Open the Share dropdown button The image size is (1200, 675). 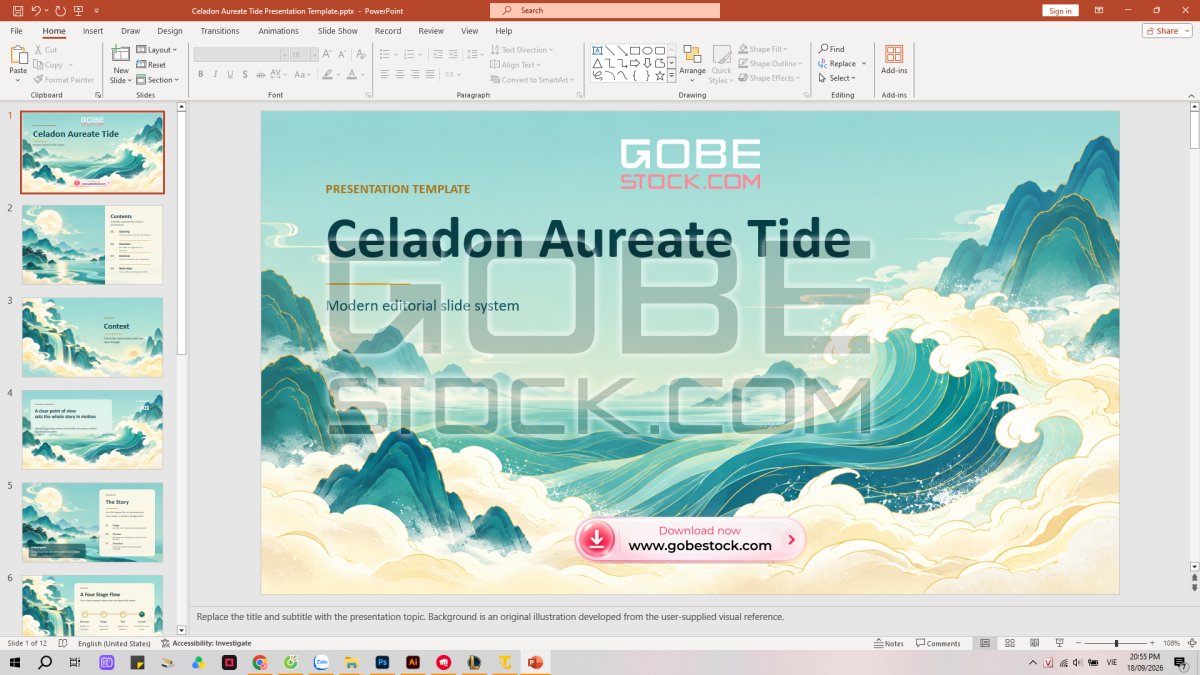coord(1167,31)
